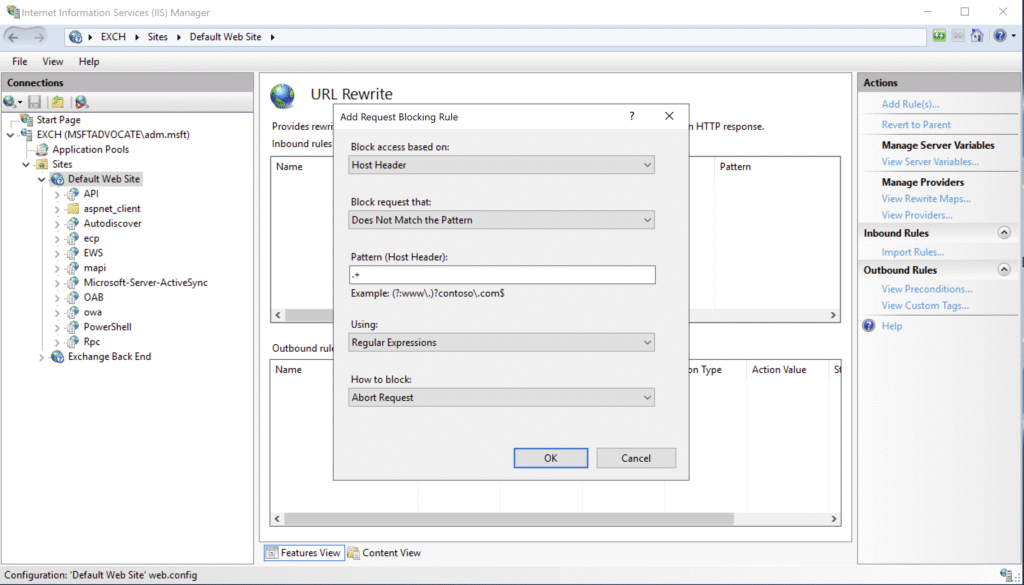
Task: Click the Pattern (Host Header) text field
Action: [502, 275]
